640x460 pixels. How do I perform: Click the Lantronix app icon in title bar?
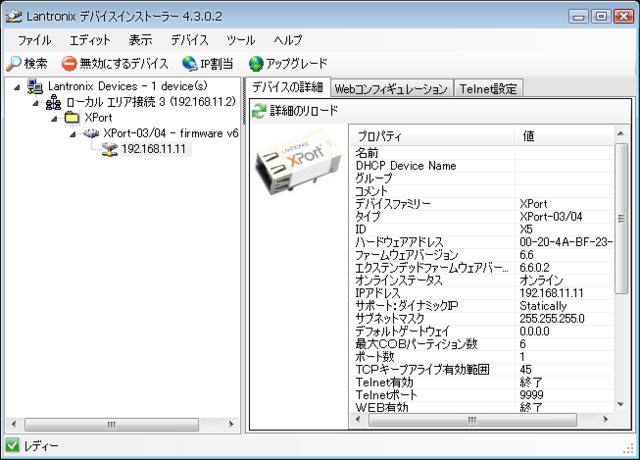14,17
